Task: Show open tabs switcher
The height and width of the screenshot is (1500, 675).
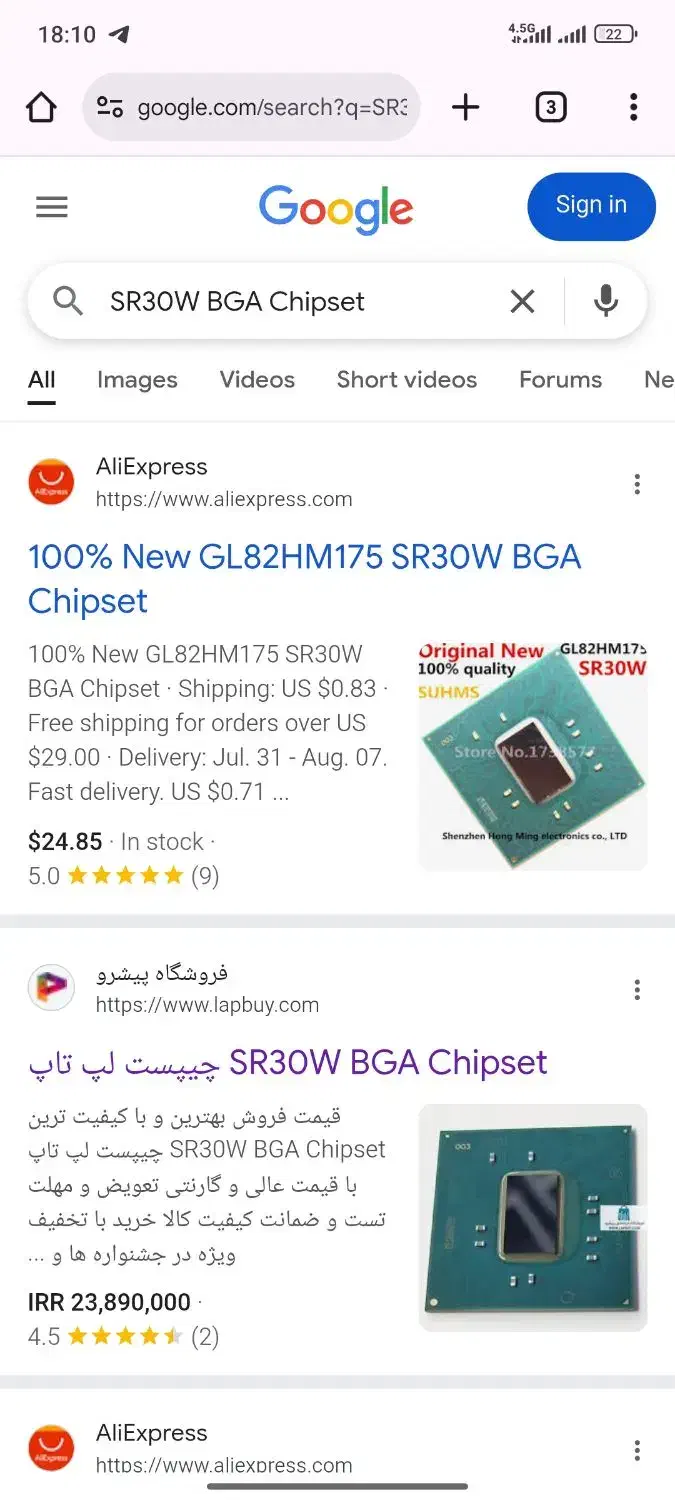Action: [x=551, y=107]
